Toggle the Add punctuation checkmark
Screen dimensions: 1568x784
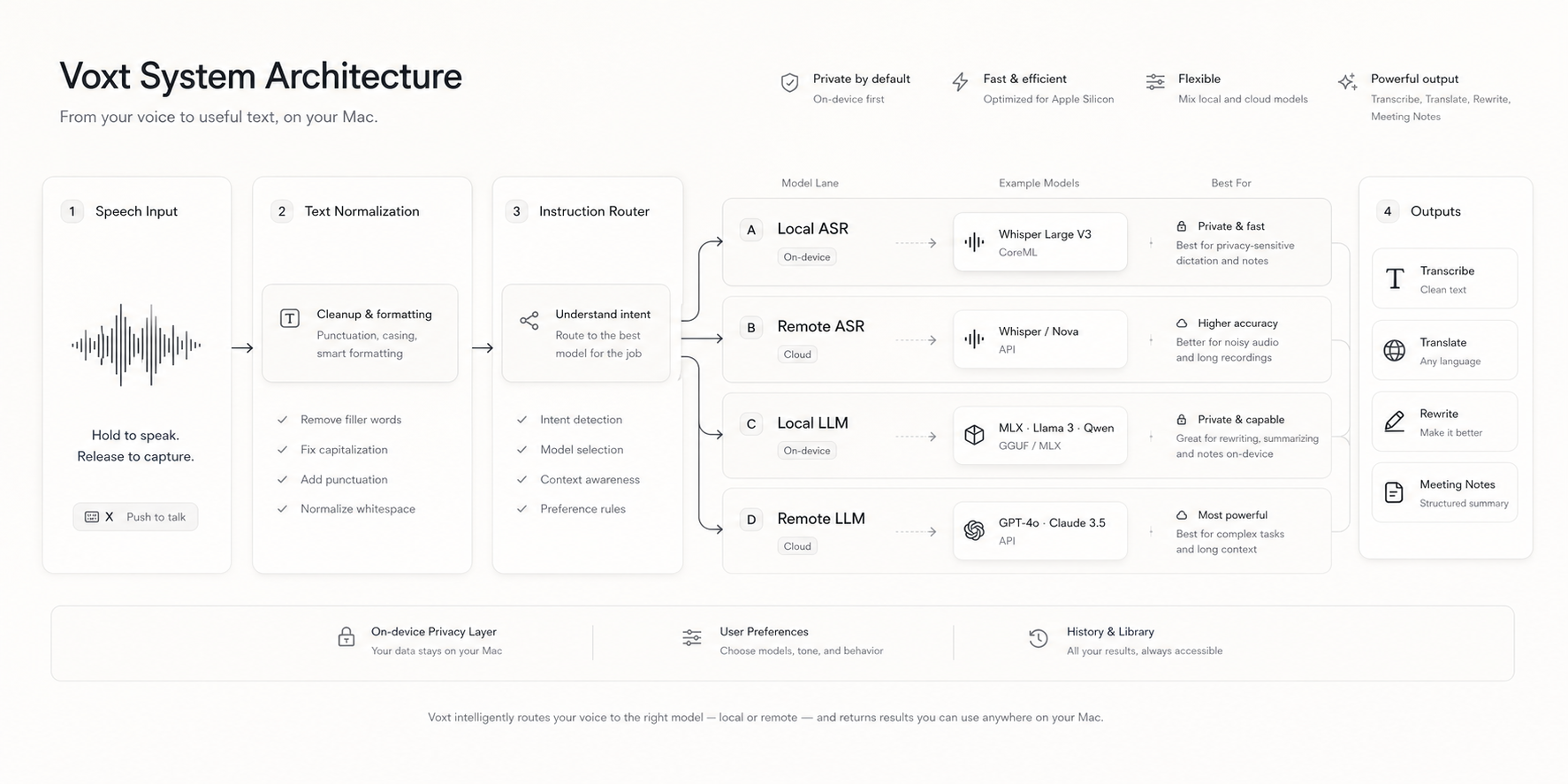pos(283,479)
